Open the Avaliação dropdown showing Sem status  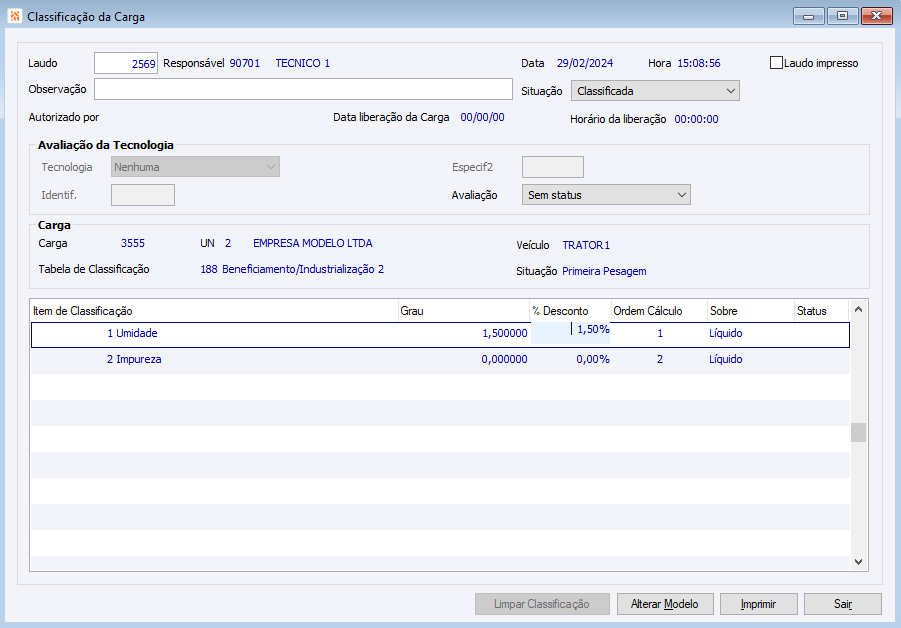[x=606, y=195]
